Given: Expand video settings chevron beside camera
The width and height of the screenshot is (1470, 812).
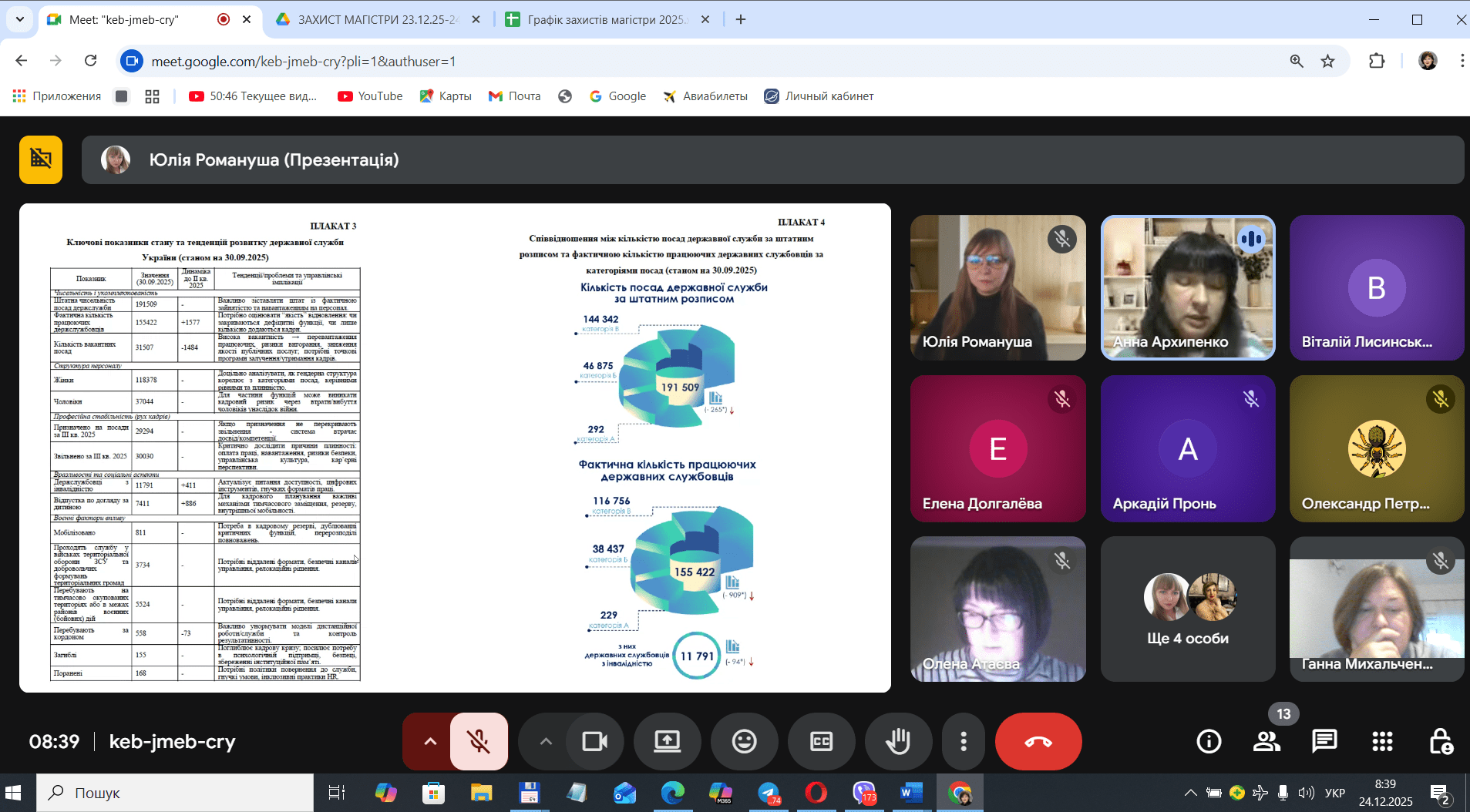Looking at the screenshot, I should (x=546, y=741).
